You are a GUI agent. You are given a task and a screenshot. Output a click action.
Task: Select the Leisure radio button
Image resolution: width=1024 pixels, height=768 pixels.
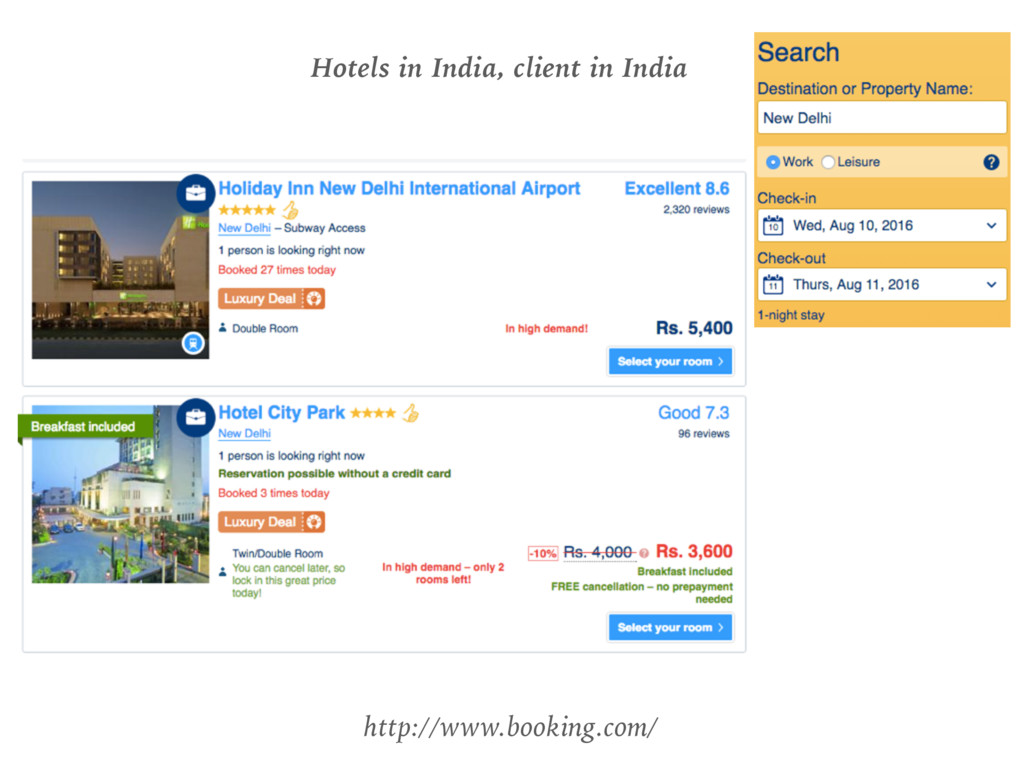(x=828, y=162)
